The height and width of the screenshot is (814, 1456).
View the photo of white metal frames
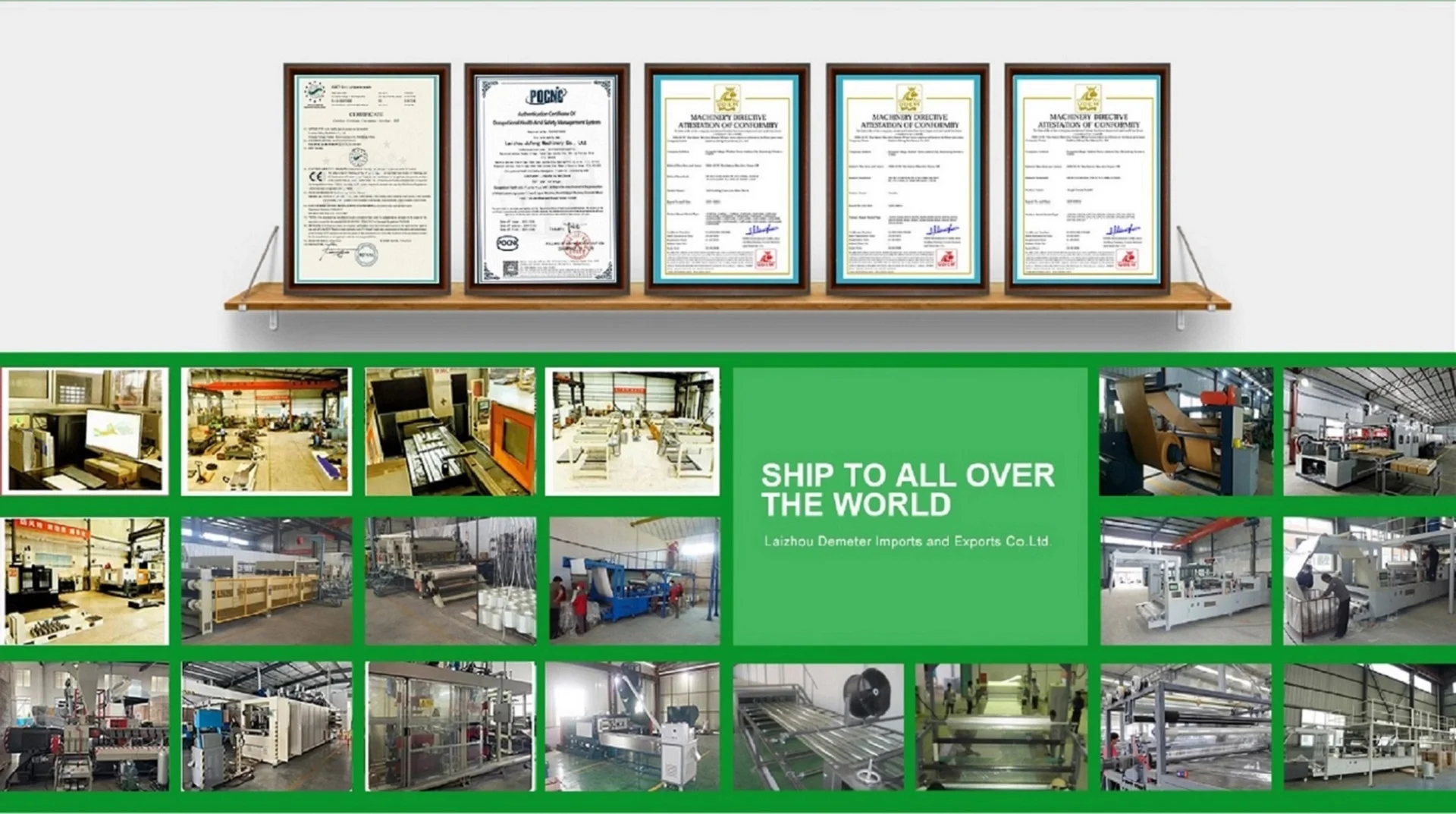[x=632, y=431]
